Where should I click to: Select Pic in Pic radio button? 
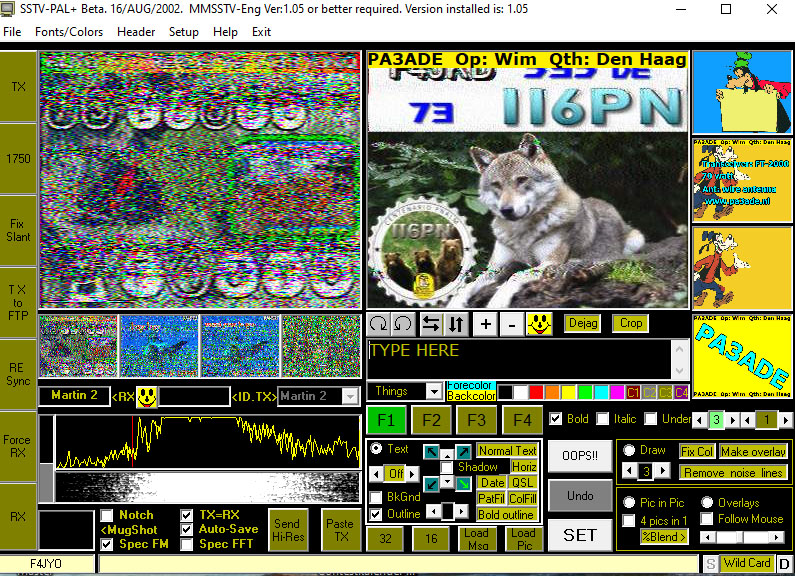[x=629, y=502]
